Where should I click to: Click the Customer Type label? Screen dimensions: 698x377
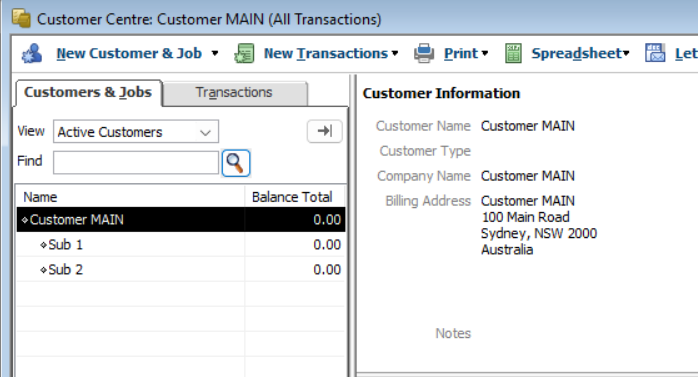tap(425, 151)
